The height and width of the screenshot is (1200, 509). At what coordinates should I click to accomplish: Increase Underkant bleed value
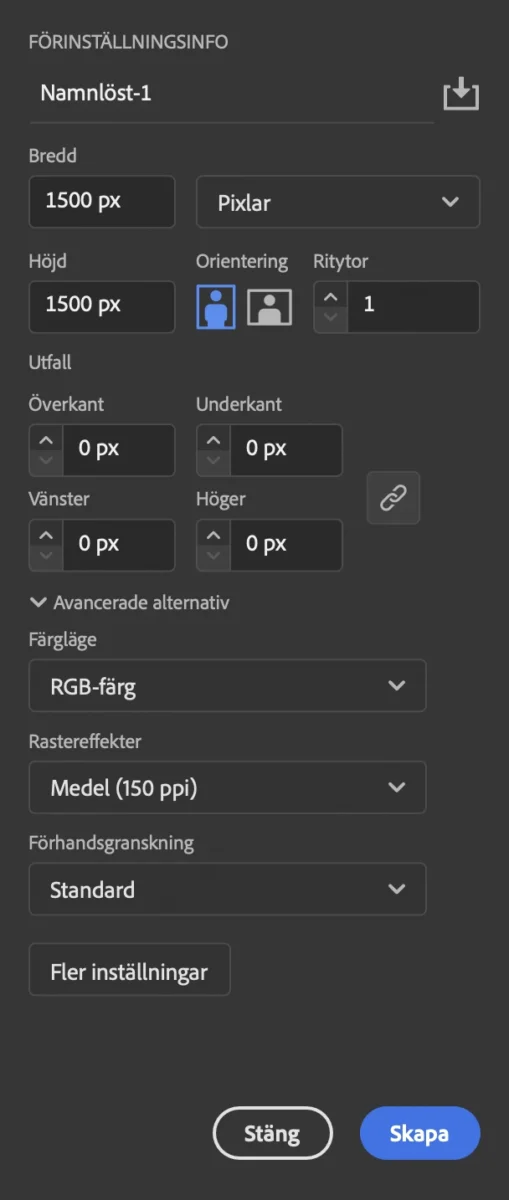click(213, 438)
